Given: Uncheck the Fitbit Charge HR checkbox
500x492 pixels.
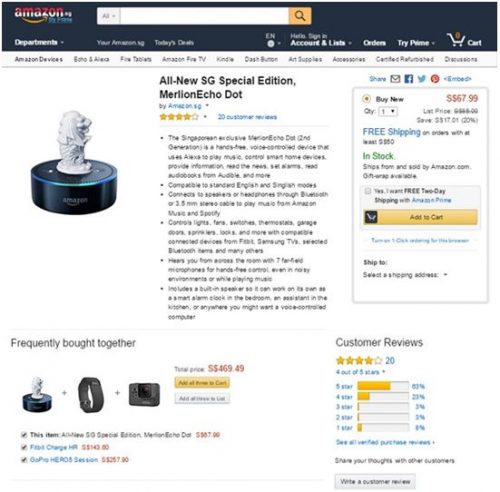Looking at the screenshot, I should (24, 447).
